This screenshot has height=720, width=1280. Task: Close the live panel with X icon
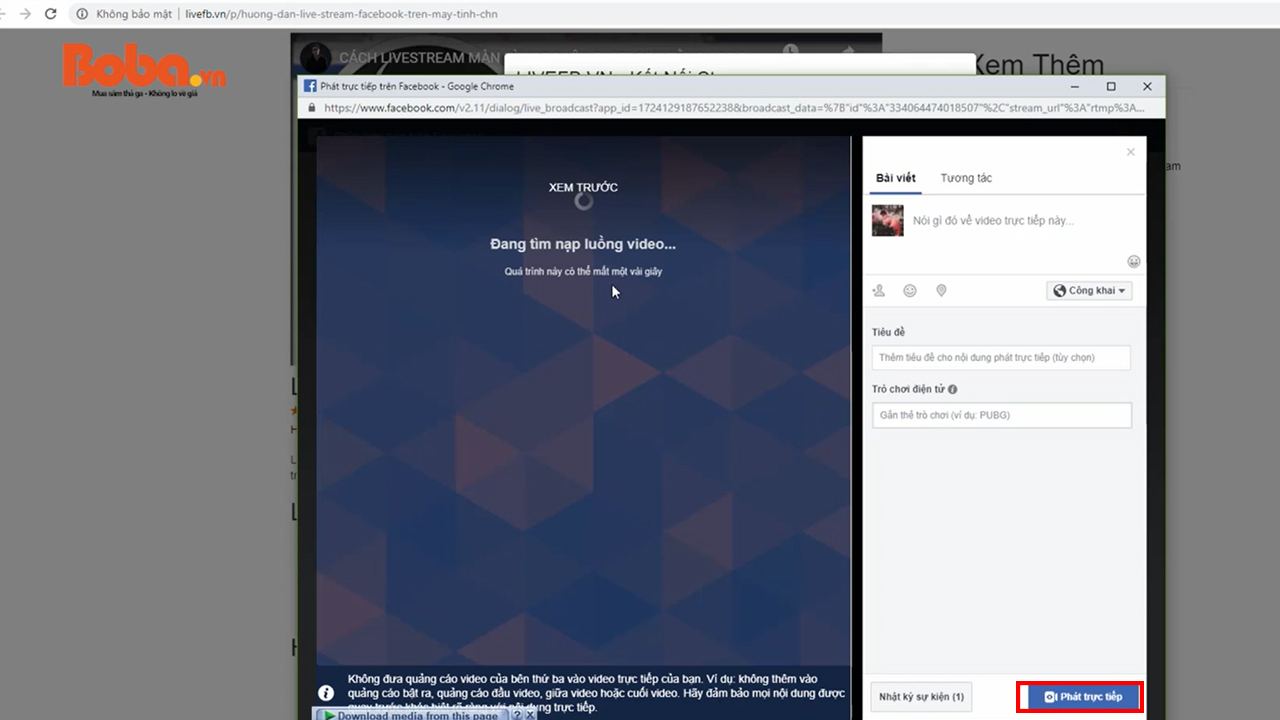click(x=1131, y=152)
